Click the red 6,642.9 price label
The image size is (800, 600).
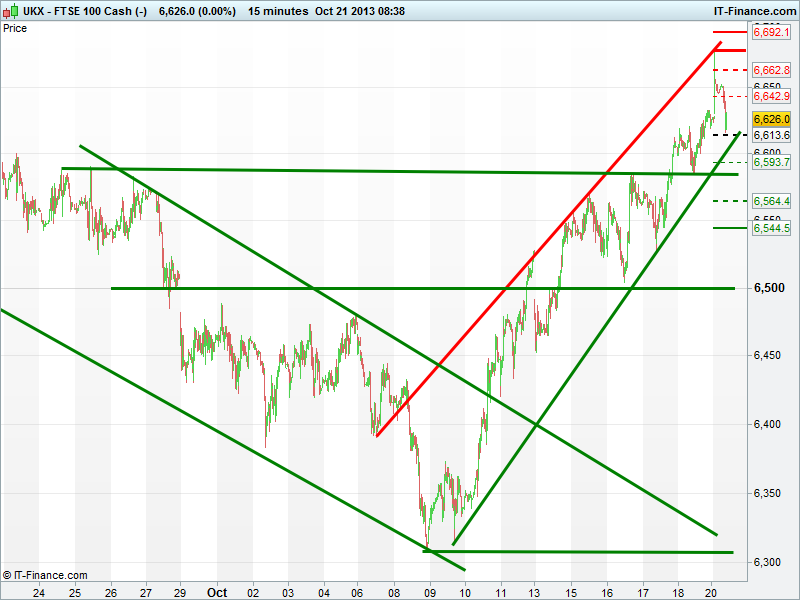[771, 96]
